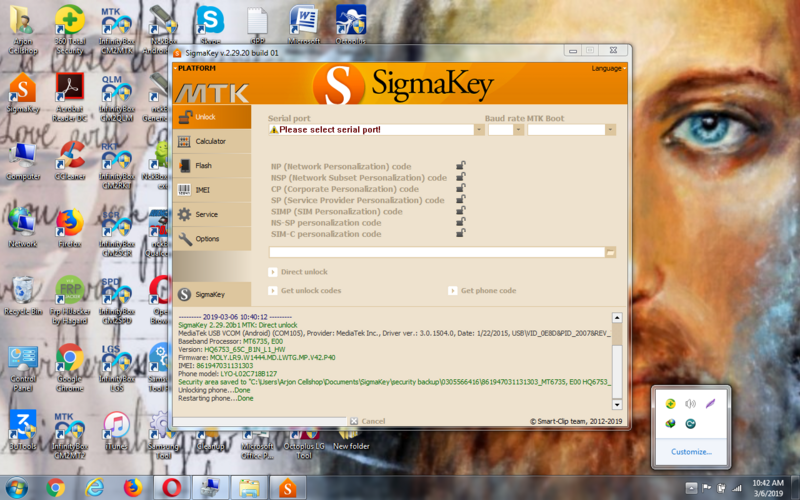Select the IMEI tab
This screenshot has width=800, height=500.
(212, 190)
